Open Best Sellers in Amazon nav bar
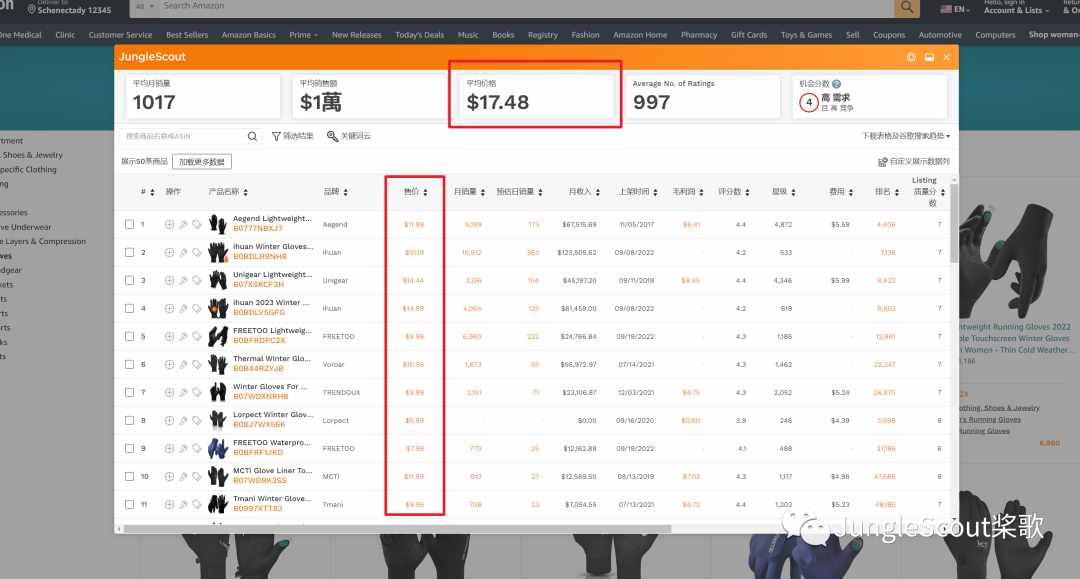The width and height of the screenshot is (1080, 579). pos(187,35)
